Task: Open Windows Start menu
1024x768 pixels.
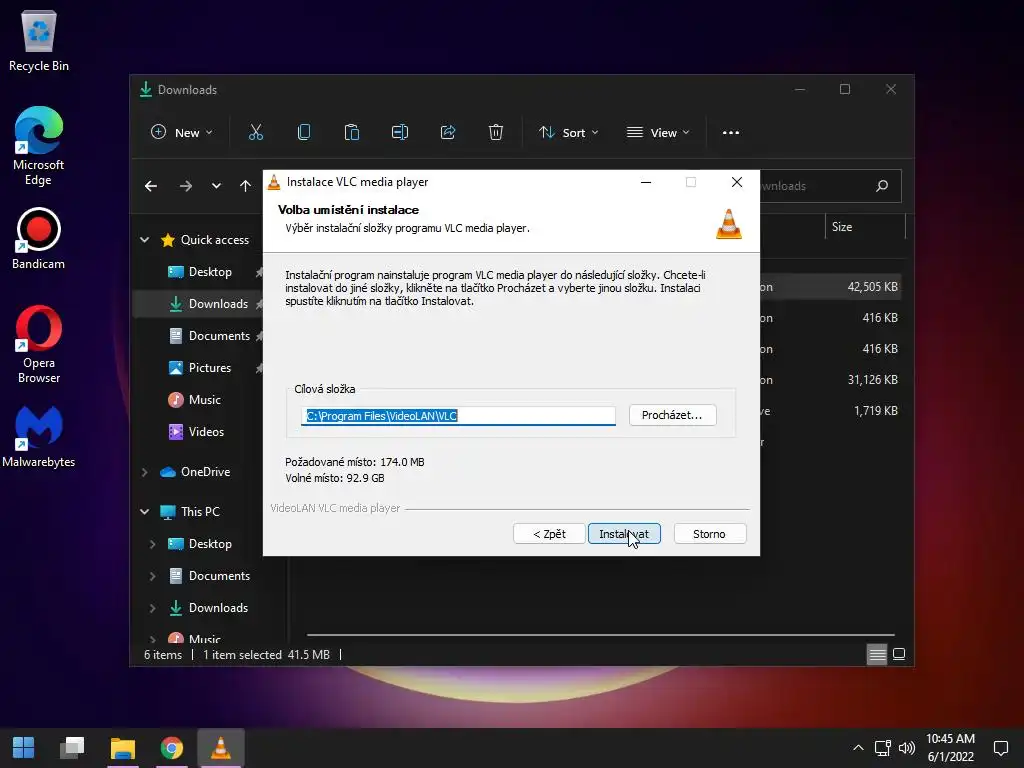Action: pos(24,748)
